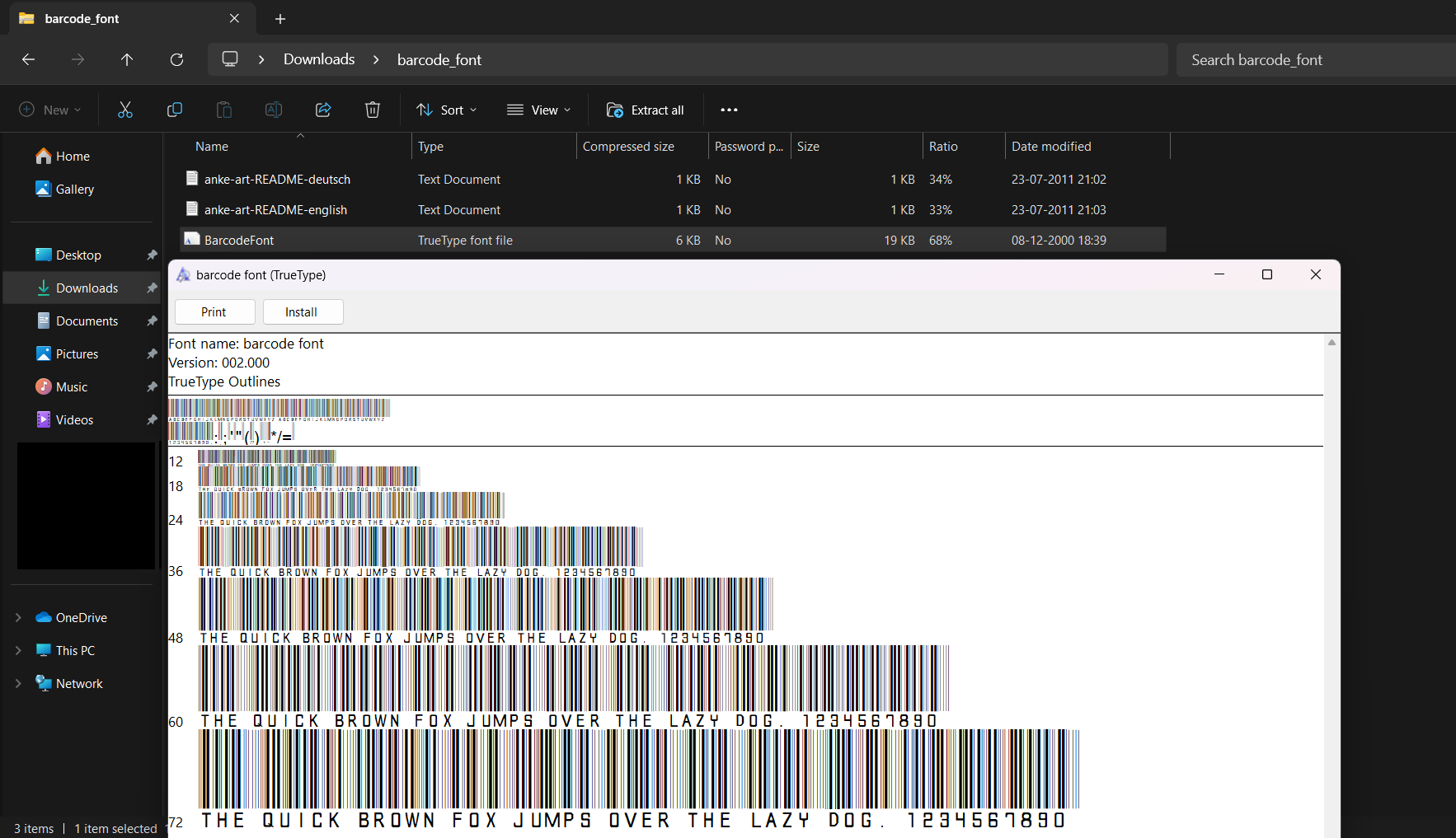Expand the This PC tree node
Image resolution: width=1456 pixels, height=838 pixels.
tap(18, 651)
